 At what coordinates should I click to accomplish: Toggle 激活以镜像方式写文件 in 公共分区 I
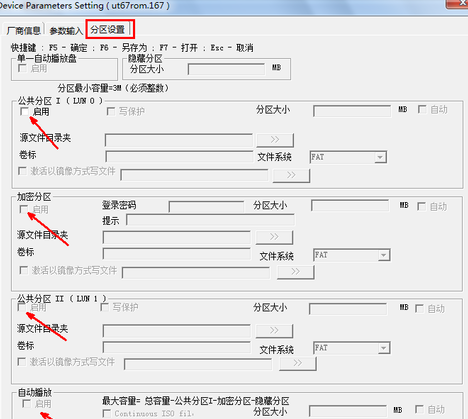pos(22,171)
